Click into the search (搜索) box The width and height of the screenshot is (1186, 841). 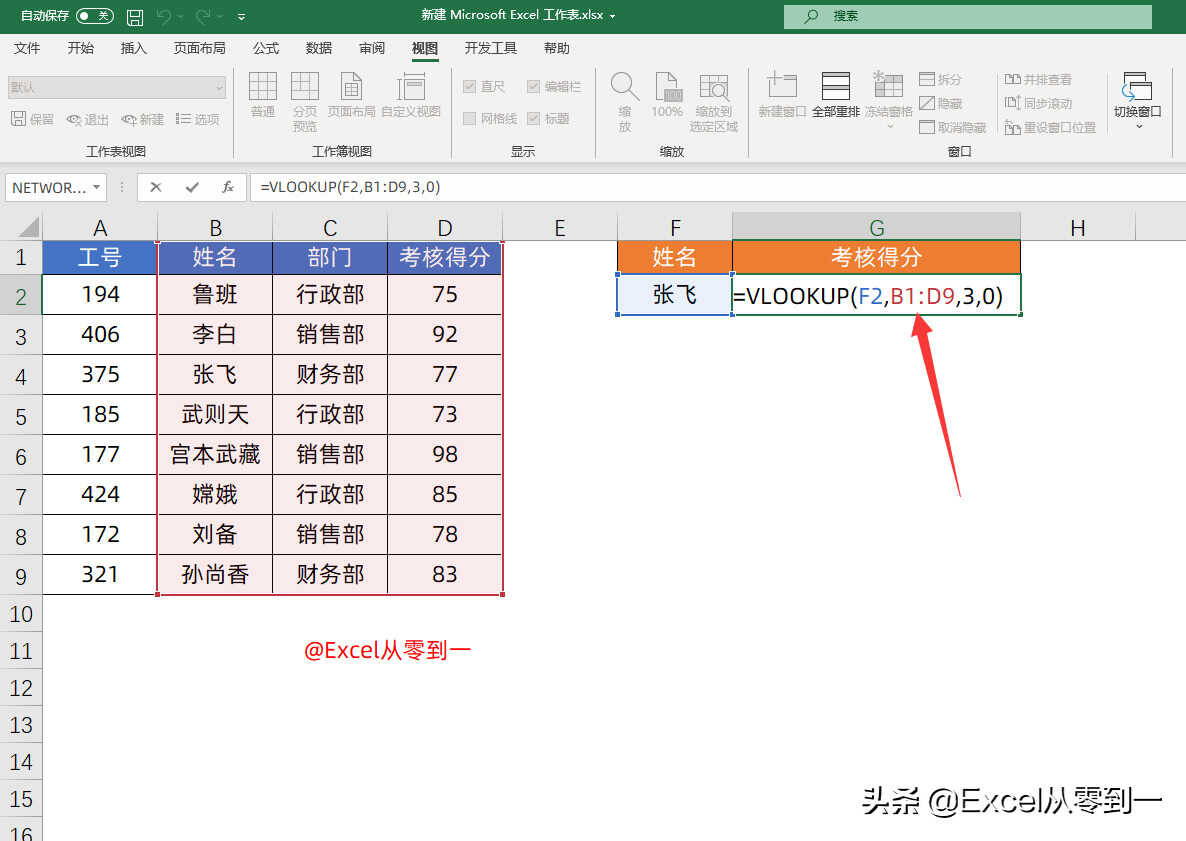tap(966, 16)
